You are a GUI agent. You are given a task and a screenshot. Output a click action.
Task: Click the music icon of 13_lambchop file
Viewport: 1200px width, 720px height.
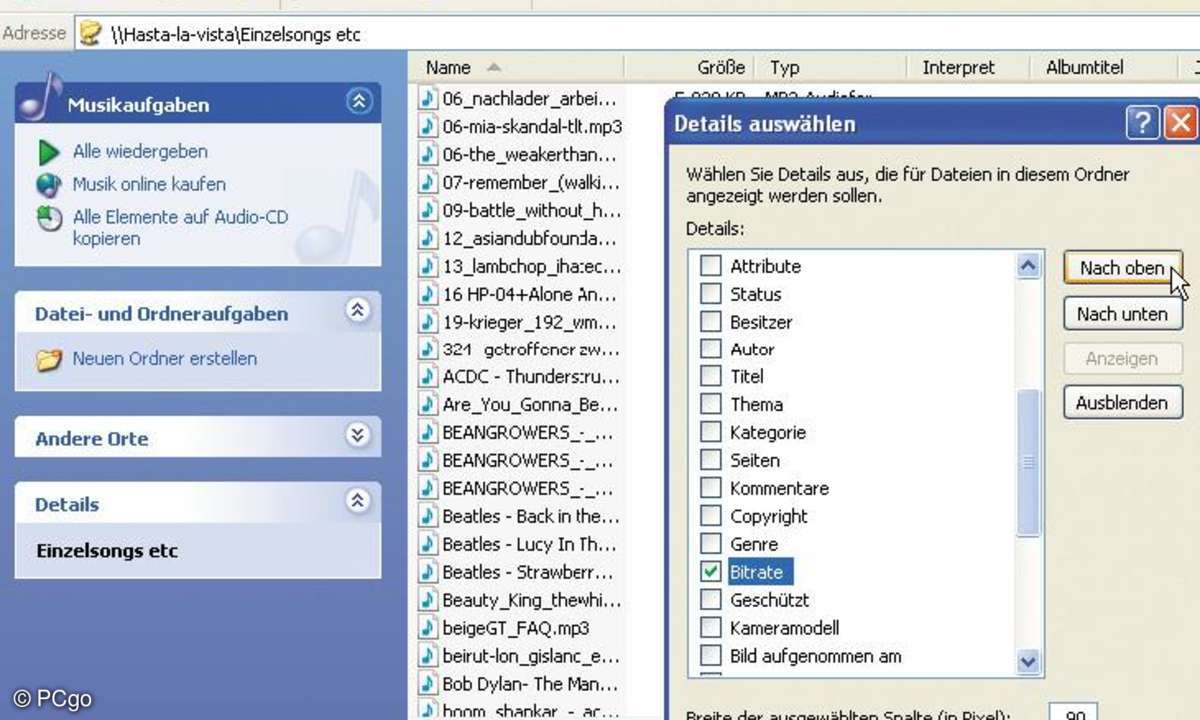(428, 266)
